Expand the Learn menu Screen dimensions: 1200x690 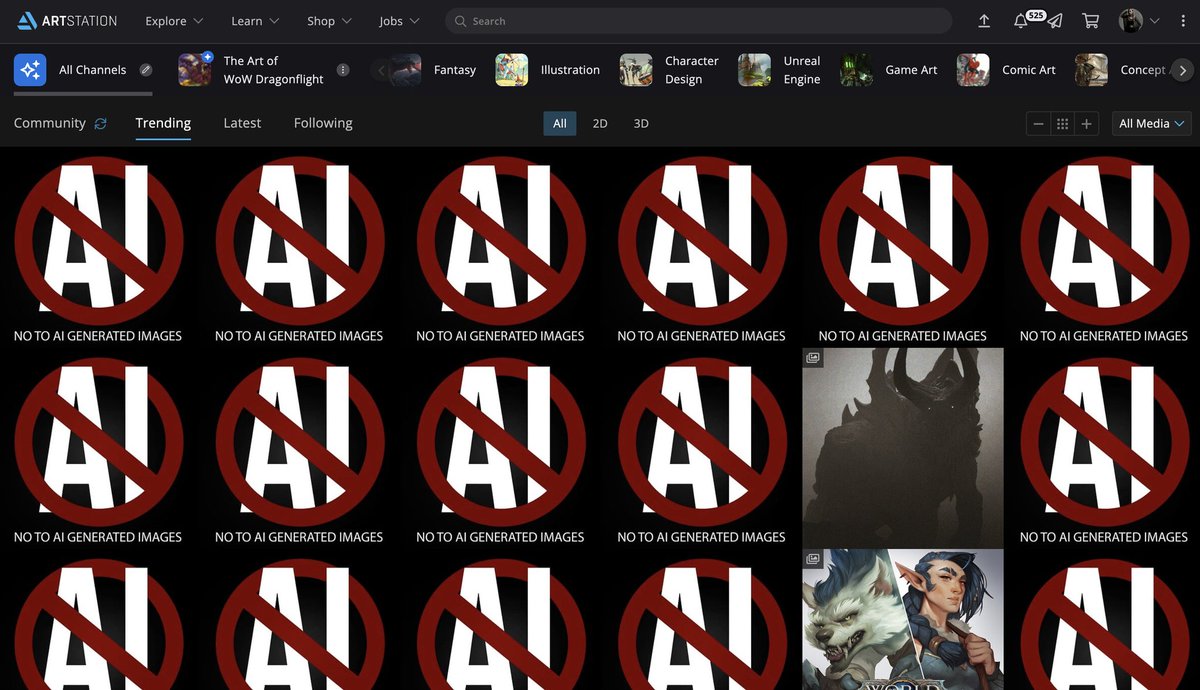tap(255, 21)
